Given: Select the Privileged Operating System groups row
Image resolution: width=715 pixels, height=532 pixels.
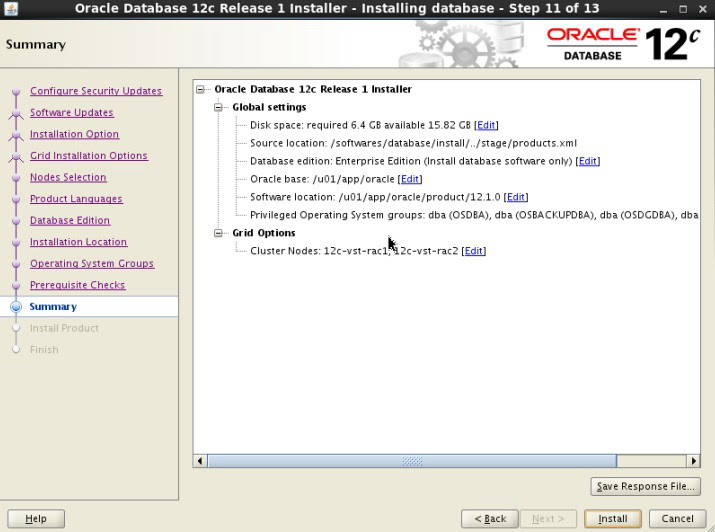Looking at the screenshot, I should click(x=474, y=215).
